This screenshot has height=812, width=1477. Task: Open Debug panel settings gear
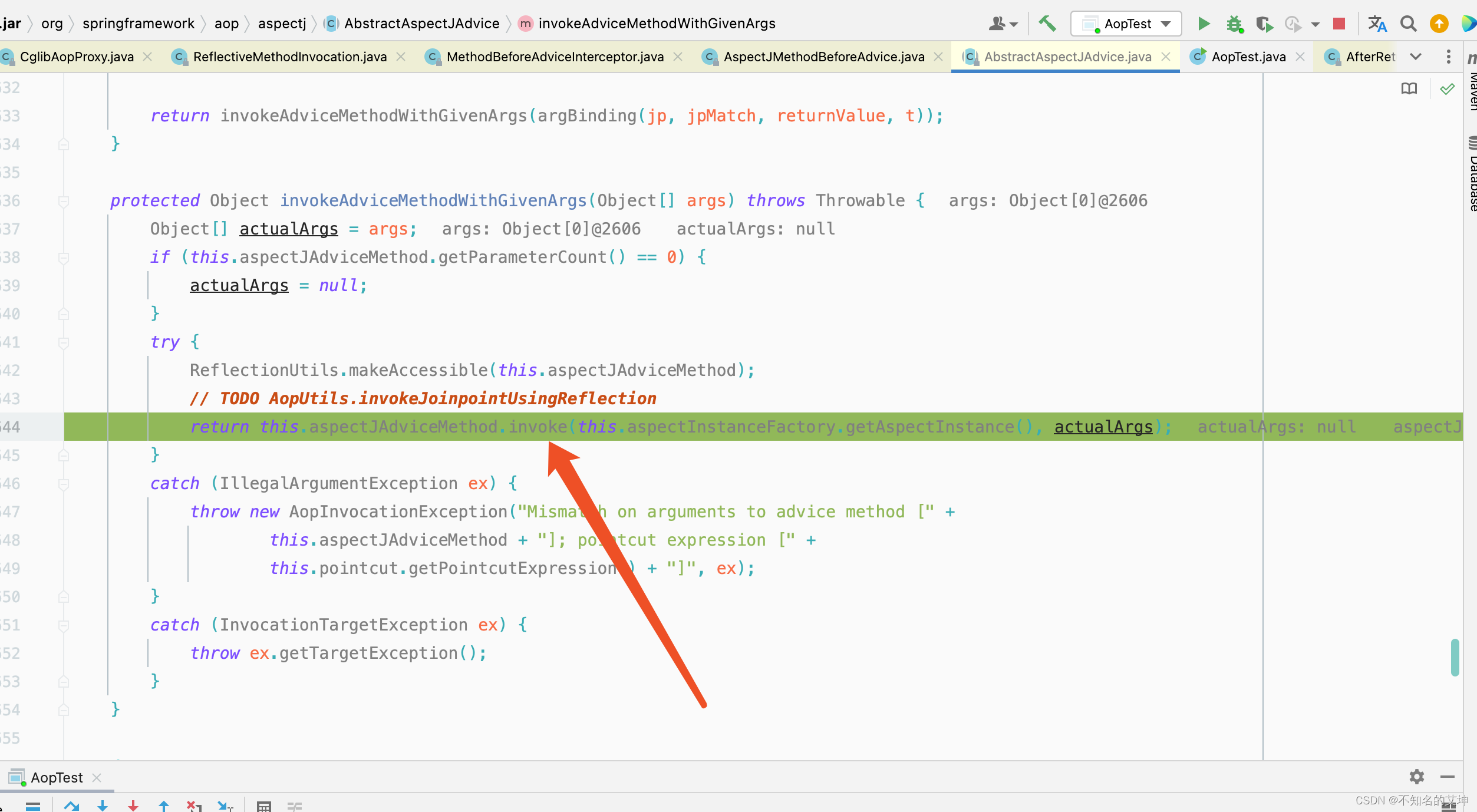[x=1417, y=777]
